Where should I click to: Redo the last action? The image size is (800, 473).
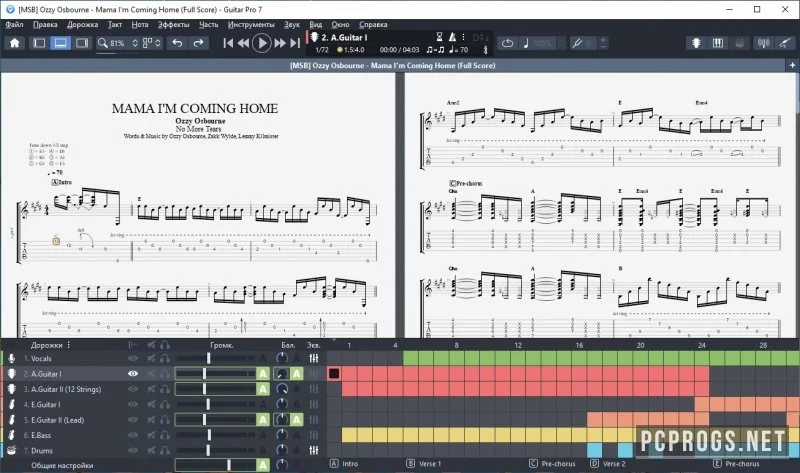click(198, 43)
